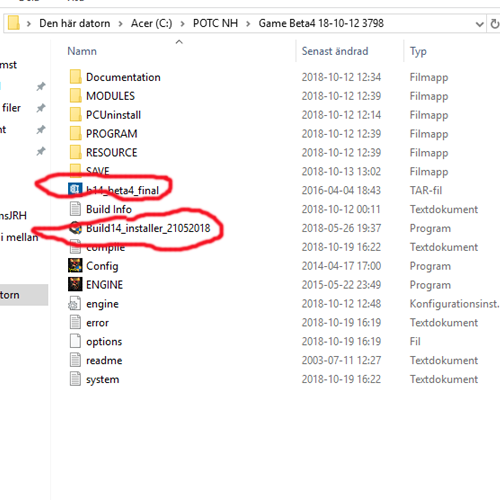Click type 'Konfigurationsinst.' cell of engine
The width and height of the screenshot is (500, 500).
point(455,304)
